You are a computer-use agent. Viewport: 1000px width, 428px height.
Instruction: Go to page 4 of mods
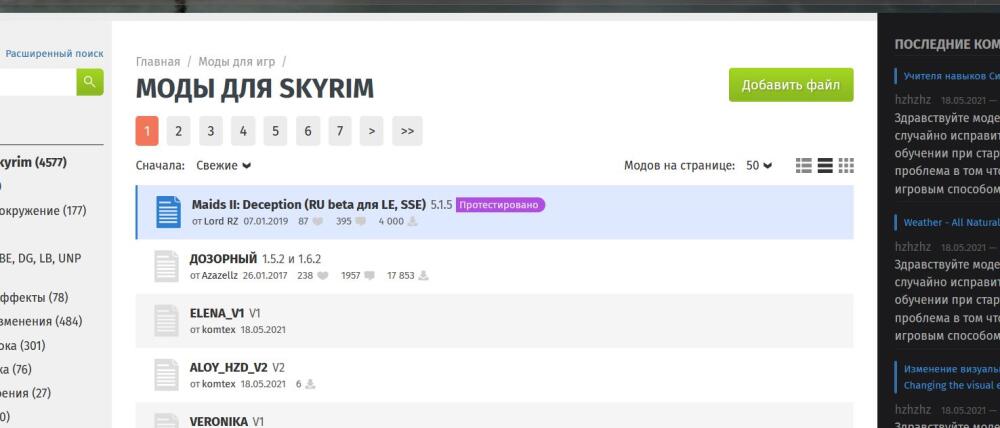[243, 131]
